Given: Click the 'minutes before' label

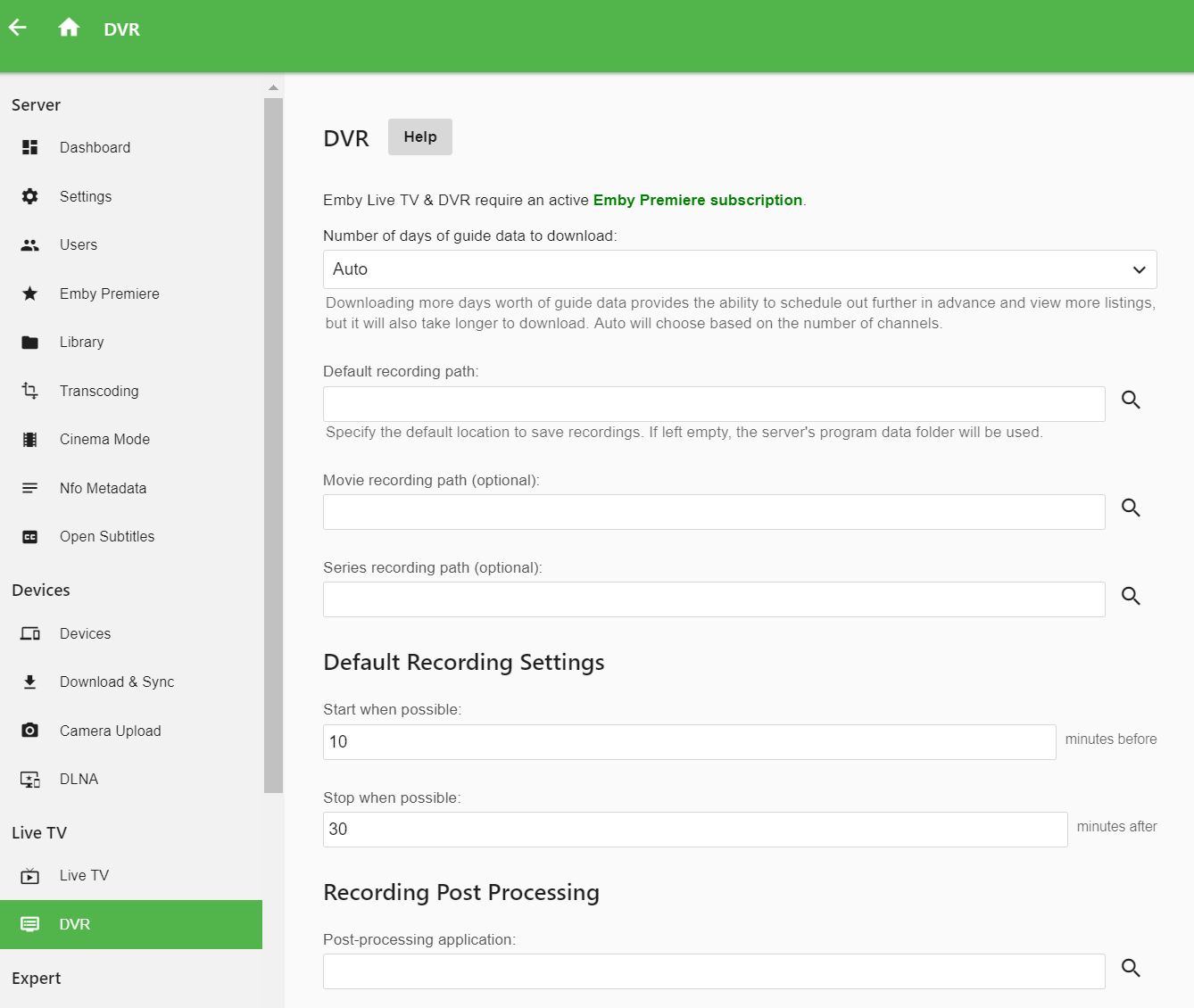Looking at the screenshot, I should coord(1111,739).
